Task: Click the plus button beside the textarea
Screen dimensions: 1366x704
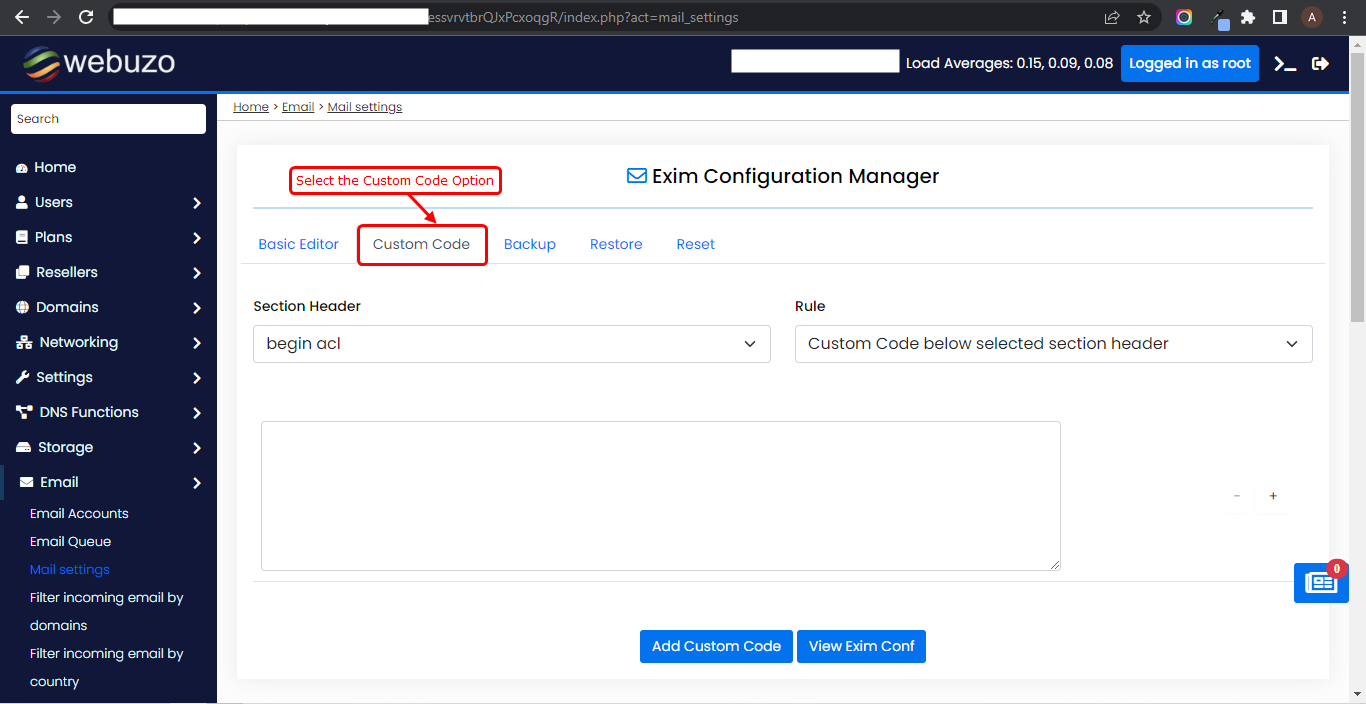Action: (x=1273, y=496)
